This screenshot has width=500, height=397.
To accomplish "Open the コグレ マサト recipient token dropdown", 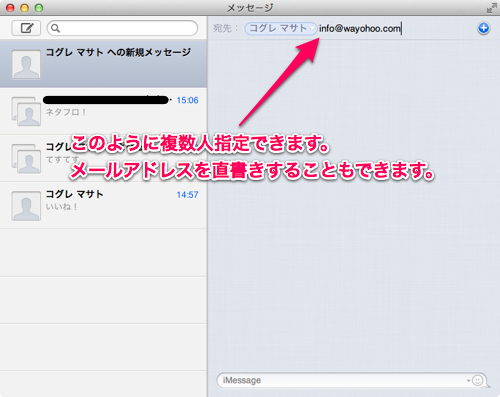I will tap(312, 29).
